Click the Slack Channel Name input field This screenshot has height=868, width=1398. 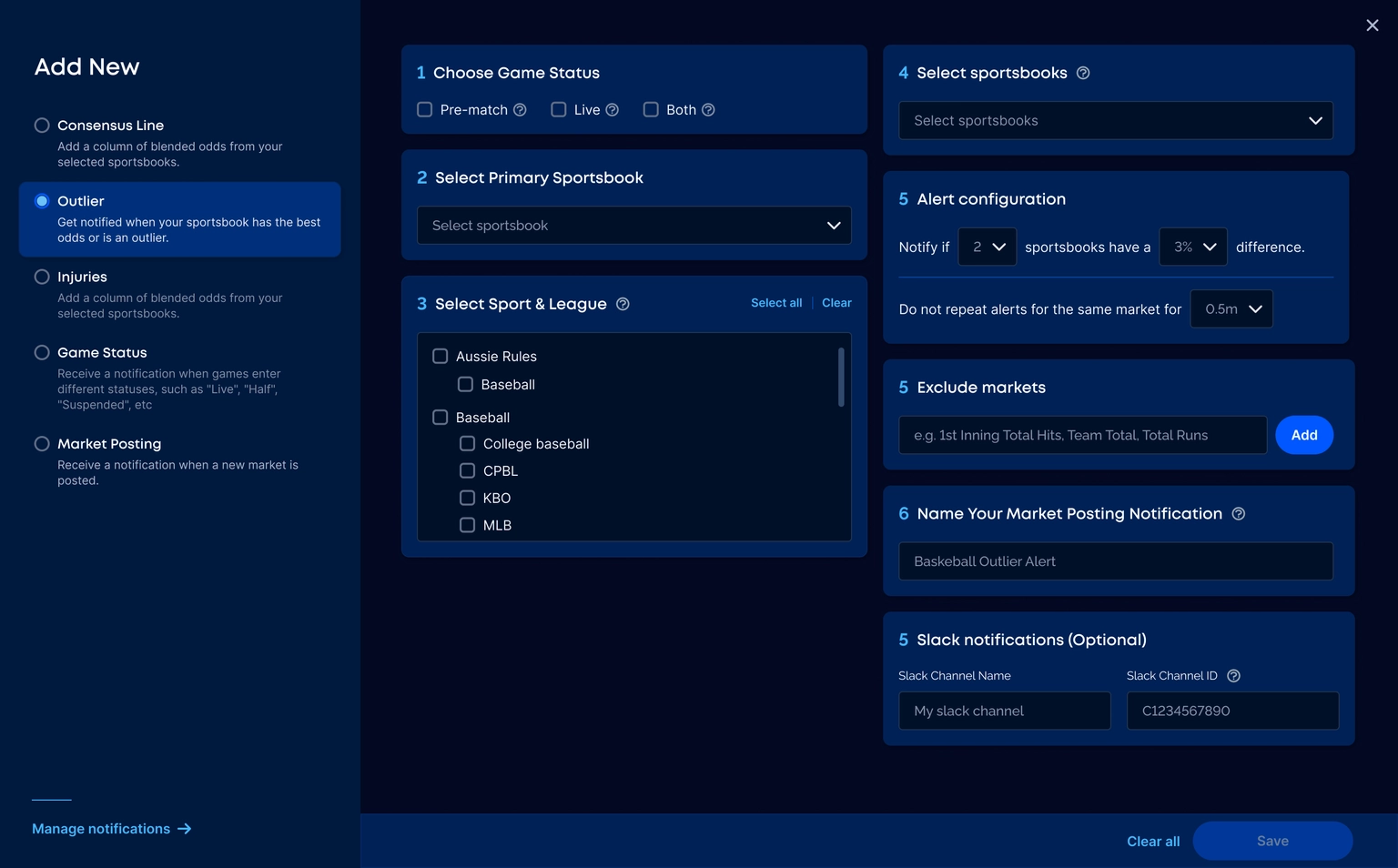1005,711
